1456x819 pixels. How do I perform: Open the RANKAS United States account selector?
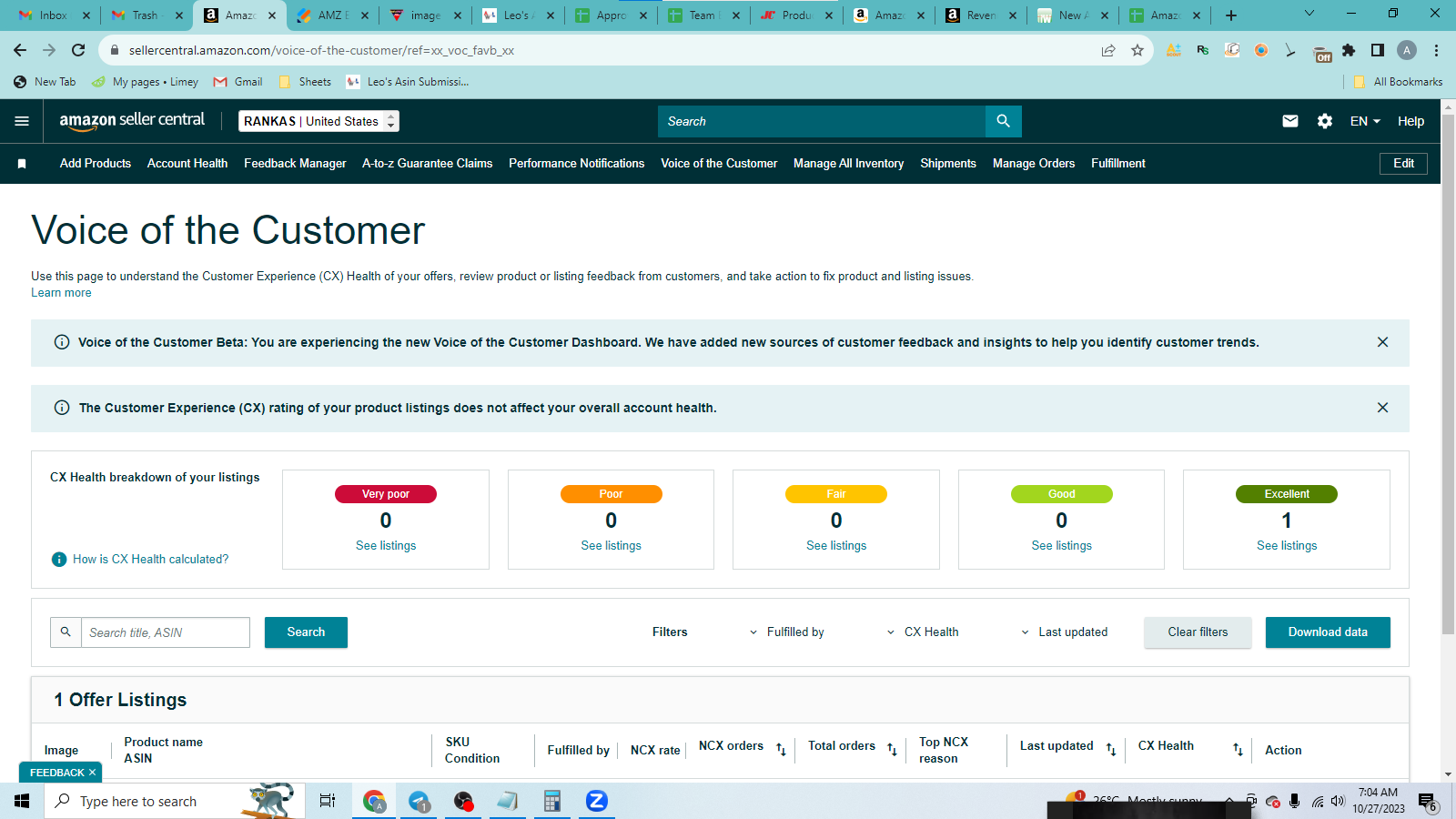[x=318, y=121]
